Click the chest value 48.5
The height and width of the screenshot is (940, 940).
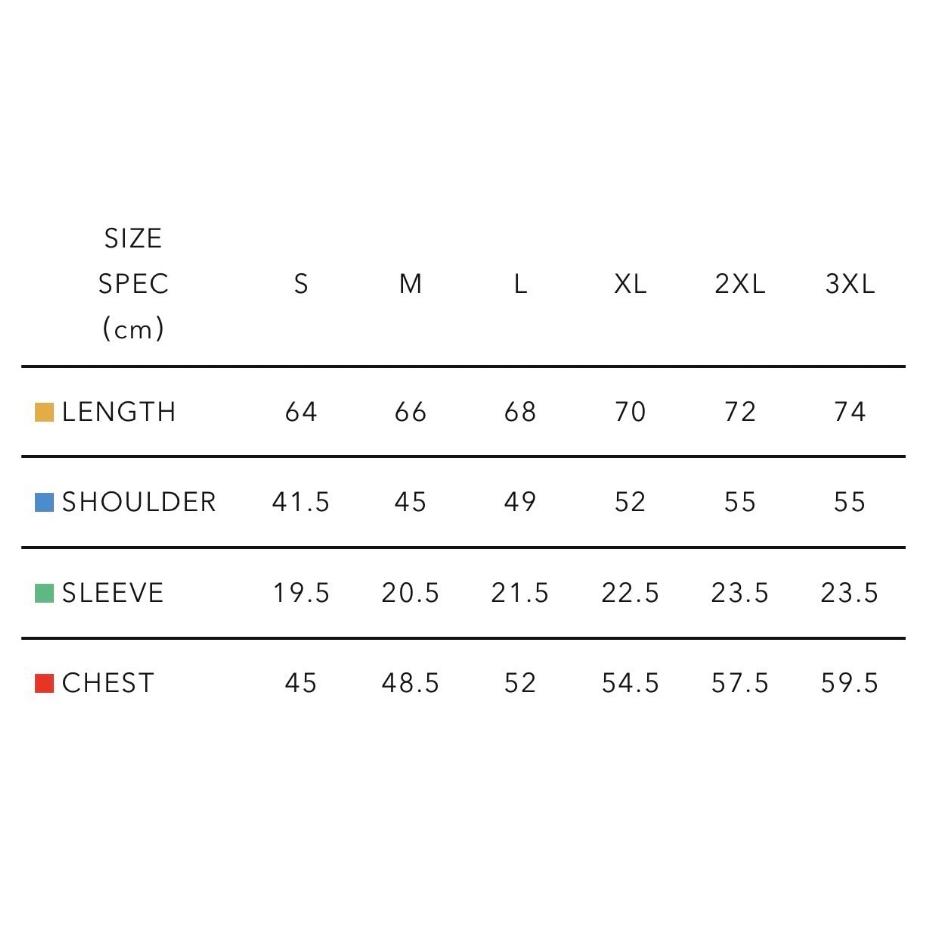(x=411, y=683)
